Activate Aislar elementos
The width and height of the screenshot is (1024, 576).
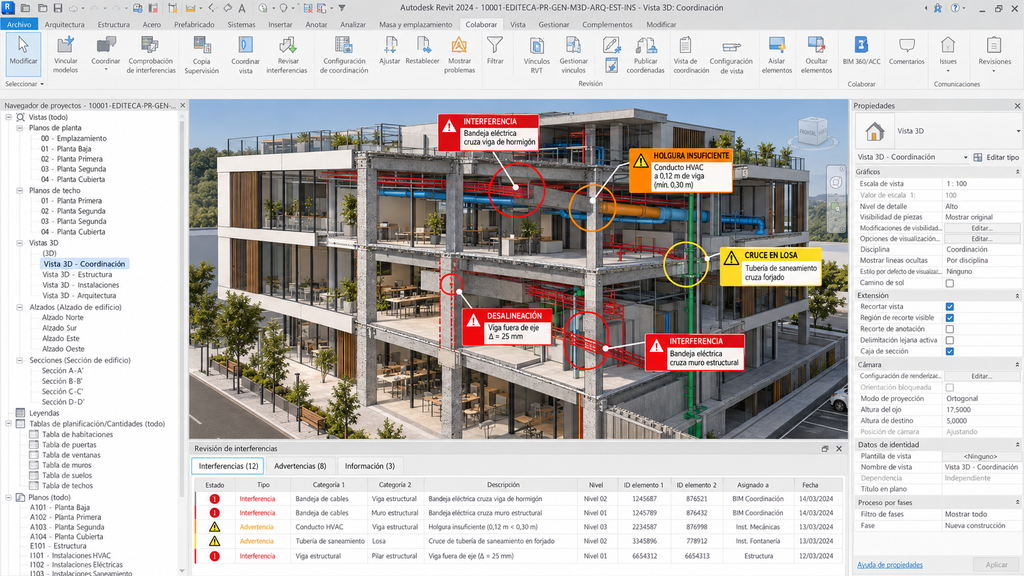777,54
